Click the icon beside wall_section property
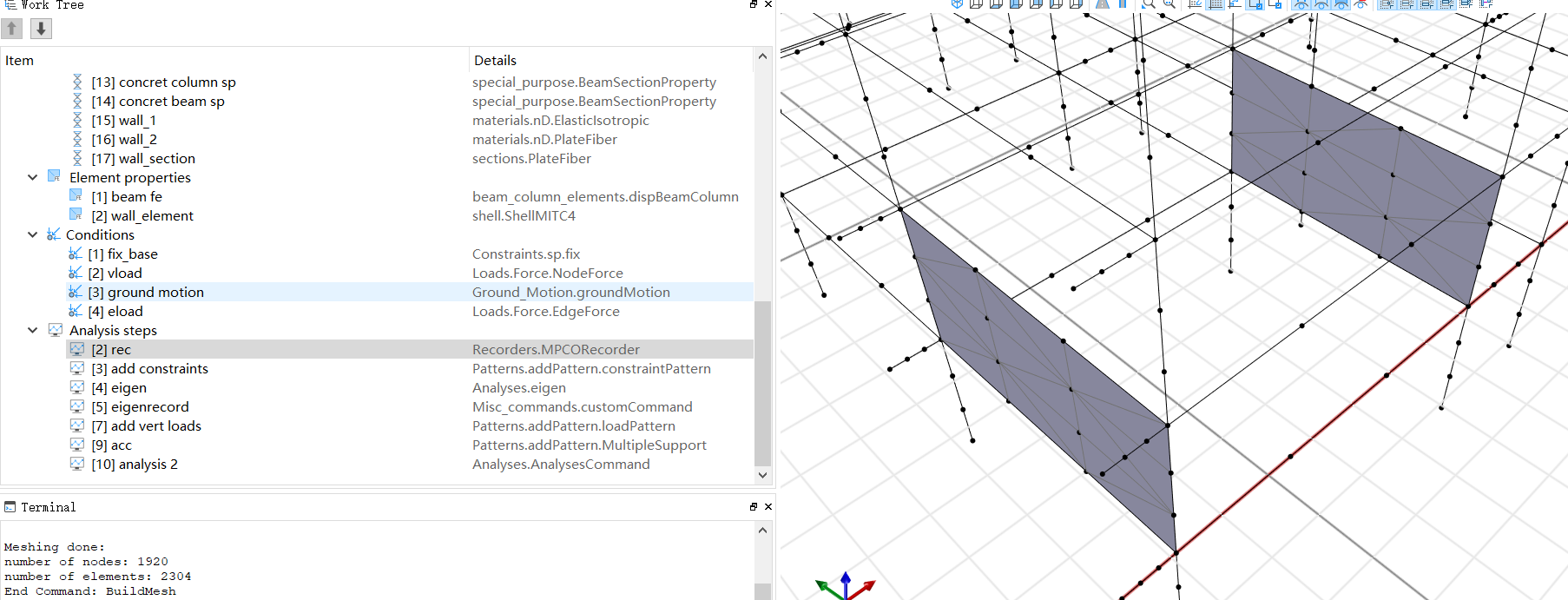The width and height of the screenshot is (1568, 600). [77, 158]
